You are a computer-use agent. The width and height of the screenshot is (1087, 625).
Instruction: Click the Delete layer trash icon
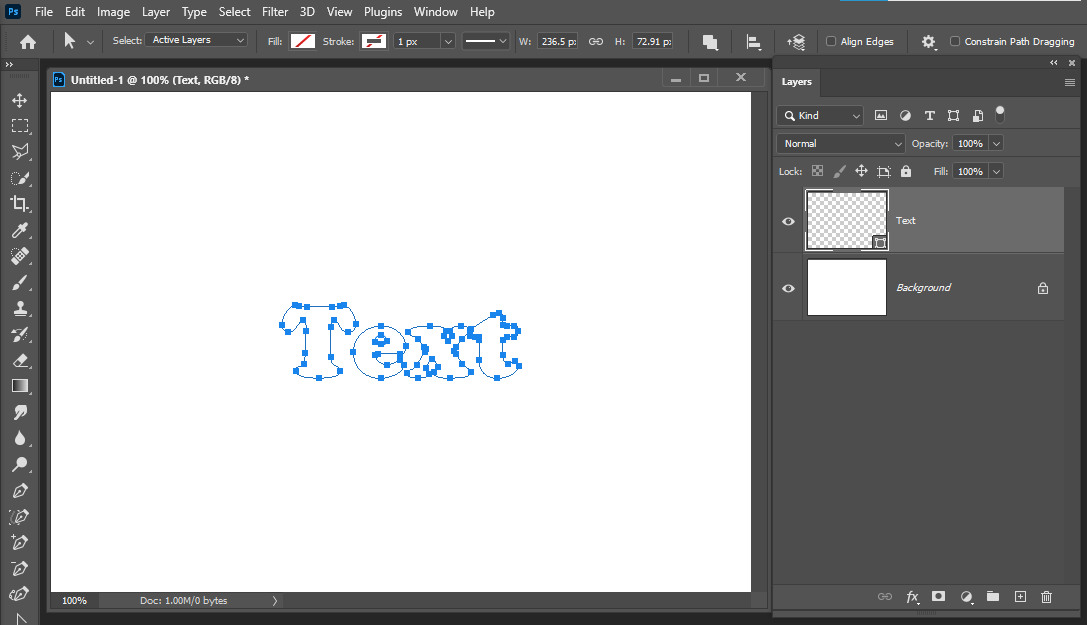1046,596
